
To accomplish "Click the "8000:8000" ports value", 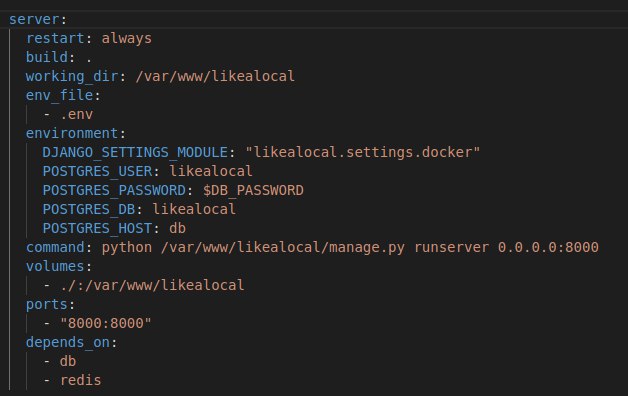I will pyautogui.click(x=106, y=324).
